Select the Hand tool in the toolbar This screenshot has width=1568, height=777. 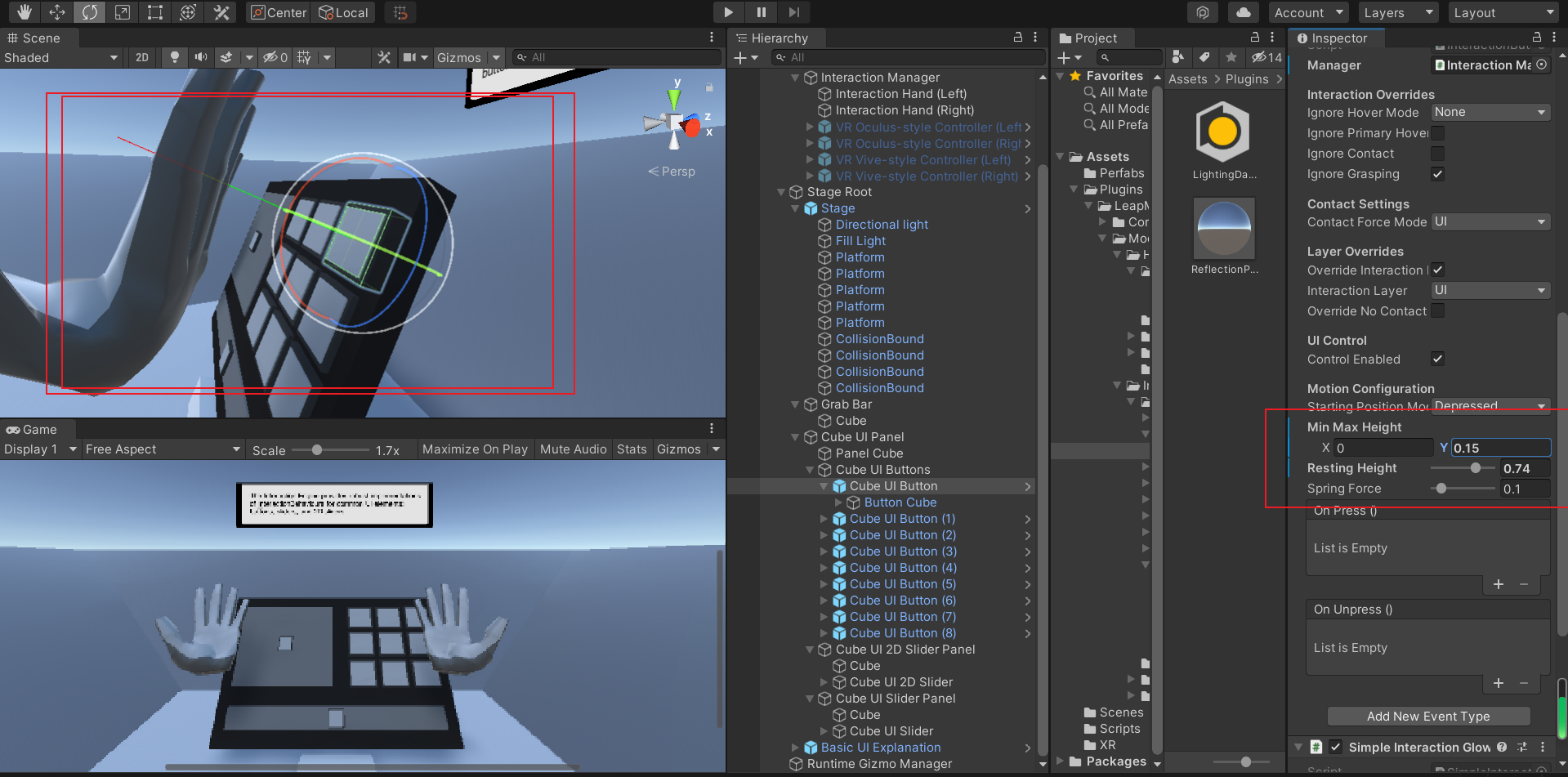tap(24, 12)
